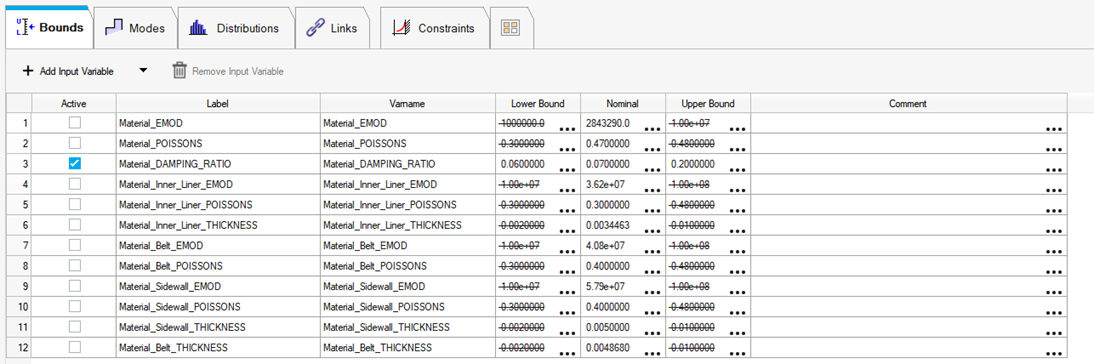Click Material_Inner_Liner_POISSONS varname cell
This screenshot has height=364, width=1094.
pos(408,204)
